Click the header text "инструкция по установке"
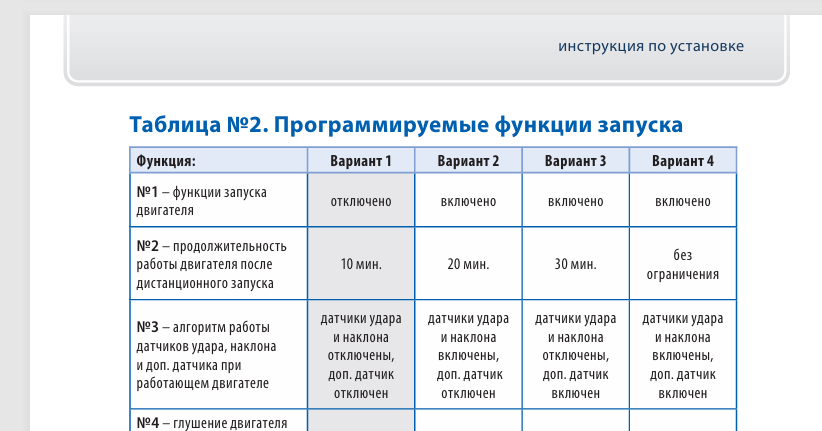 pos(651,46)
